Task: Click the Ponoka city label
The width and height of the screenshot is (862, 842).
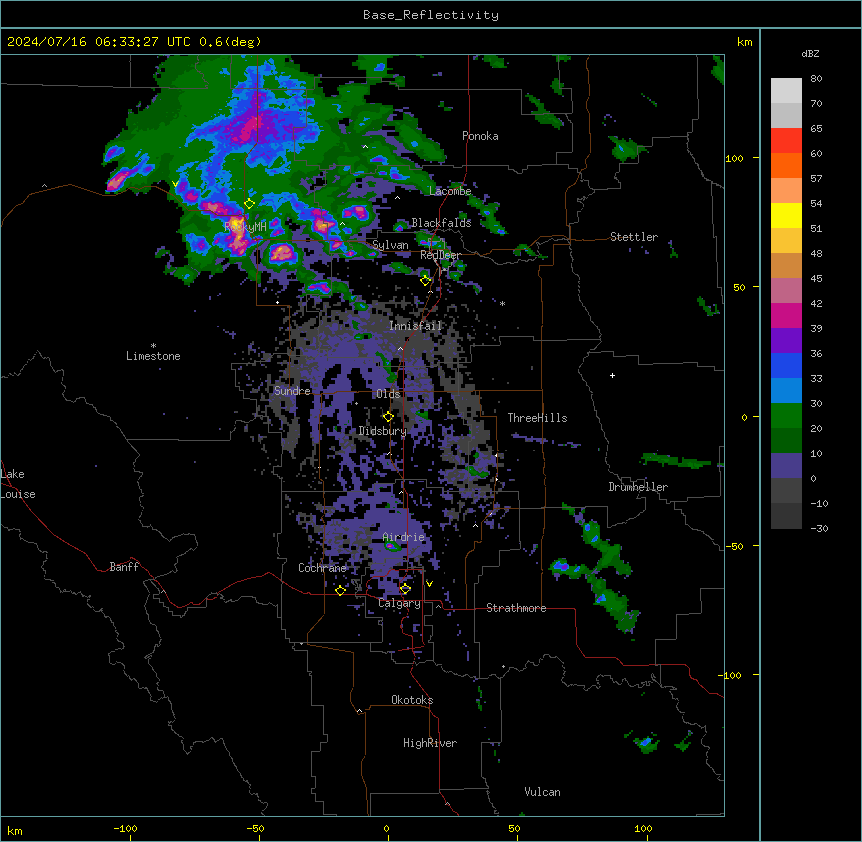Action: point(480,136)
